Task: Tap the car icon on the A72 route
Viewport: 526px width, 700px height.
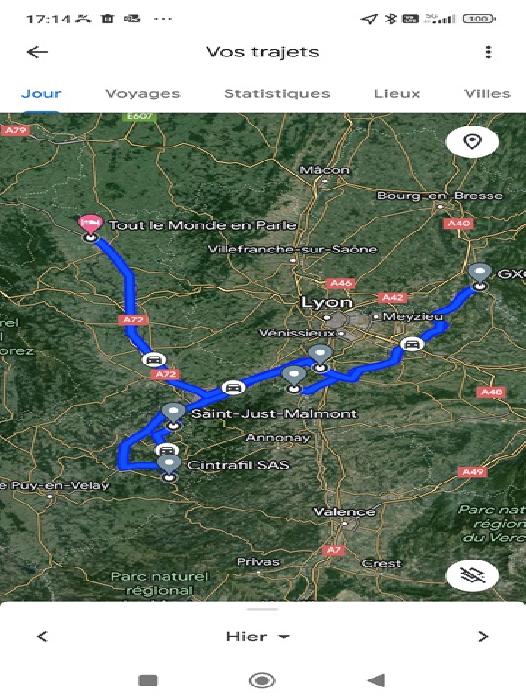Action: [x=154, y=359]
